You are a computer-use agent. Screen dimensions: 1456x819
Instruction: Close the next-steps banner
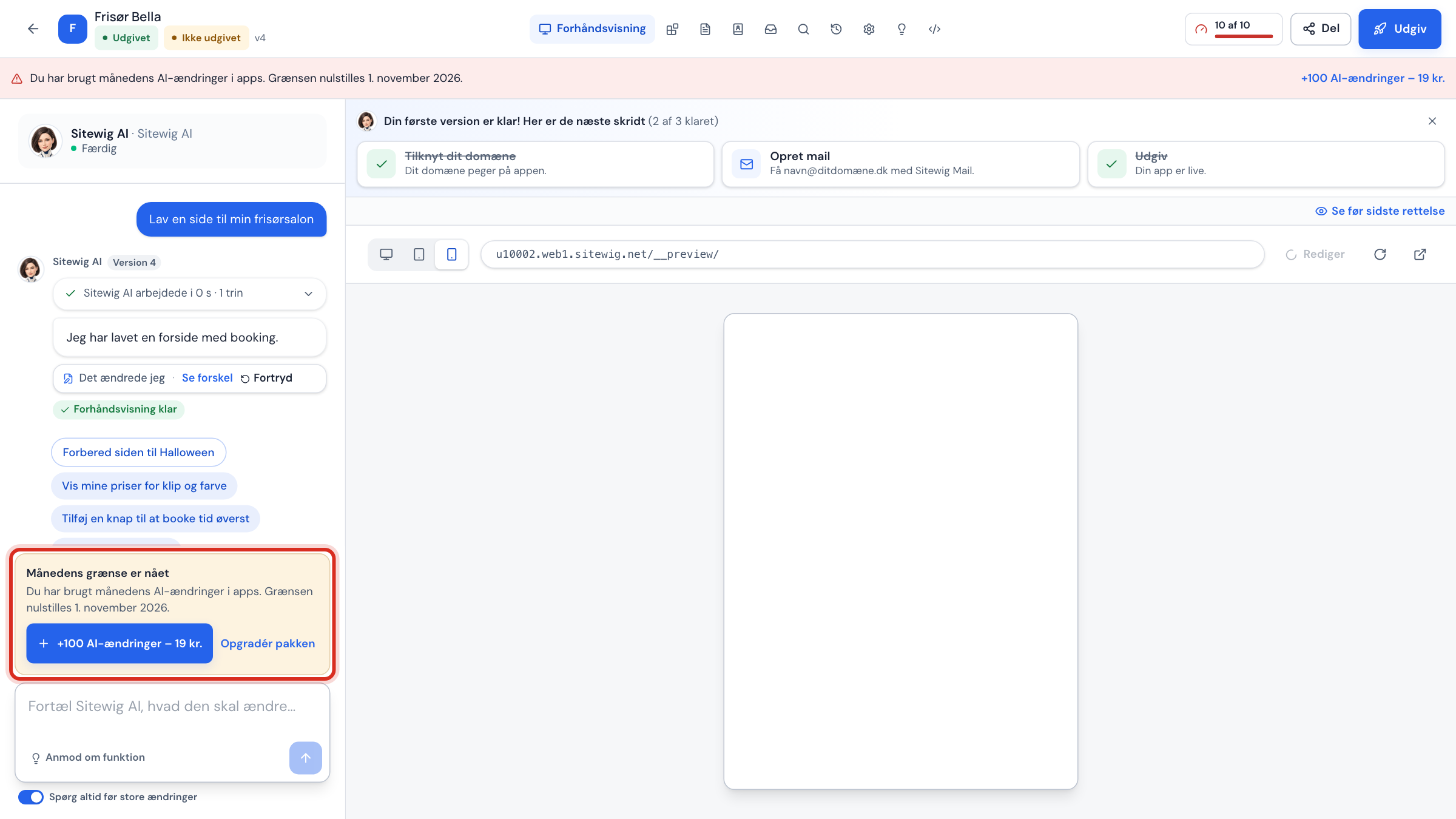(x=1432, y=121)
